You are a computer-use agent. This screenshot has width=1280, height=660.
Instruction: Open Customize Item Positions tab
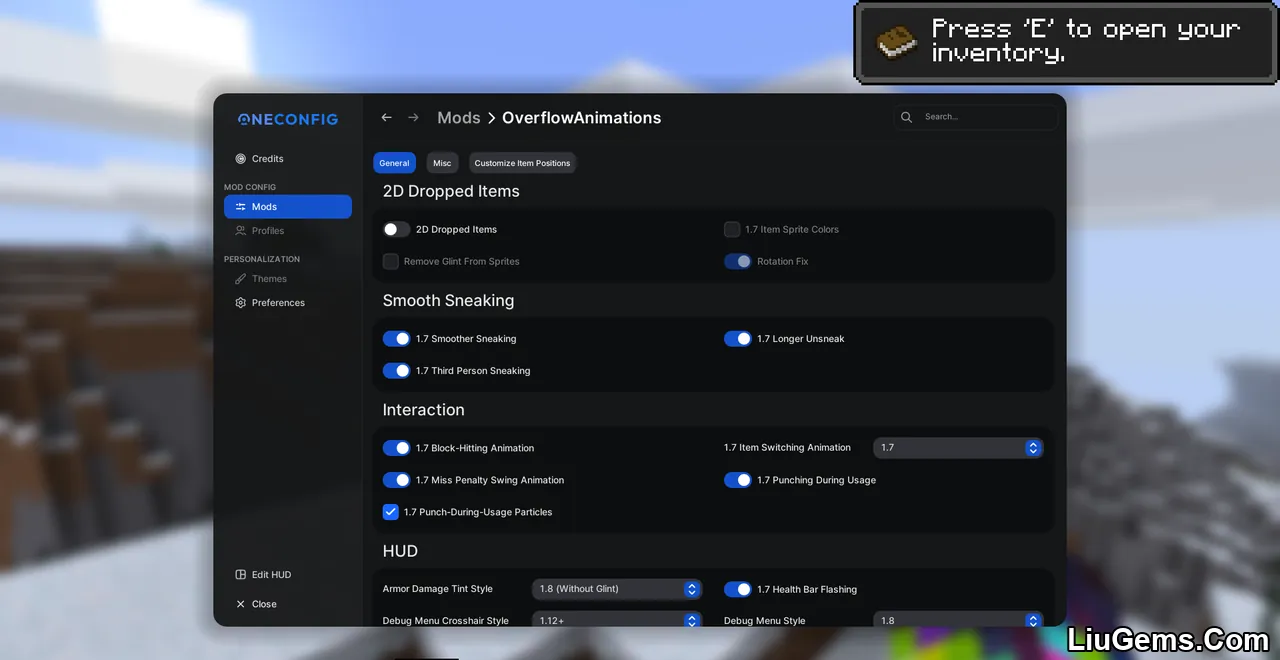coord(522,163)
